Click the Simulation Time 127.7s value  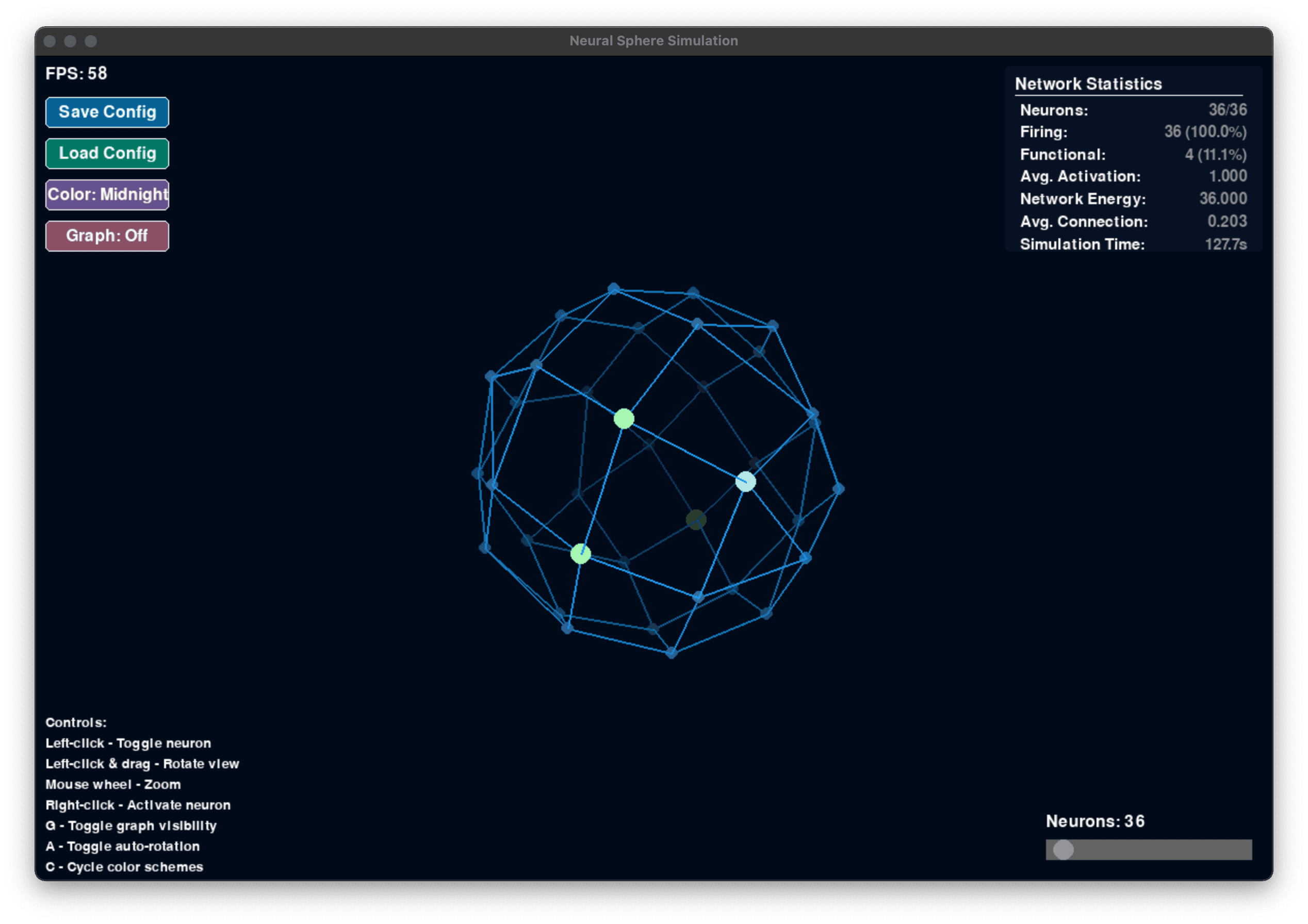click(1226, 244)
